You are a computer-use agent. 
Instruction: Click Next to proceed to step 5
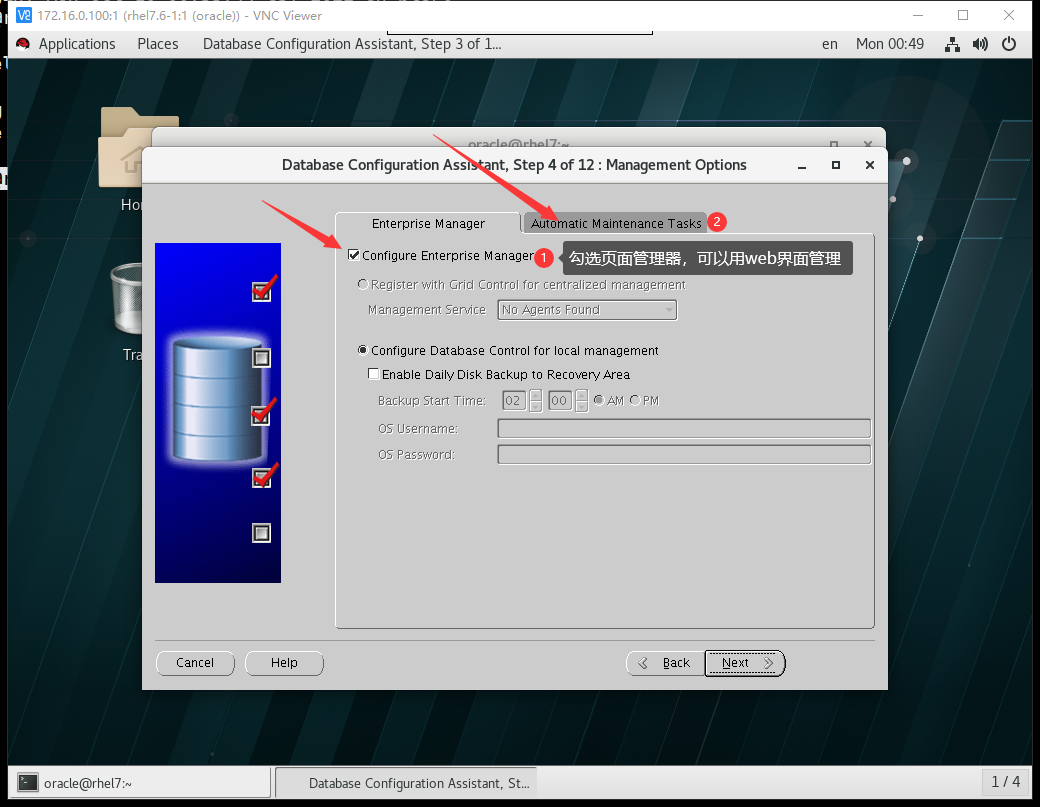point(745,663)
